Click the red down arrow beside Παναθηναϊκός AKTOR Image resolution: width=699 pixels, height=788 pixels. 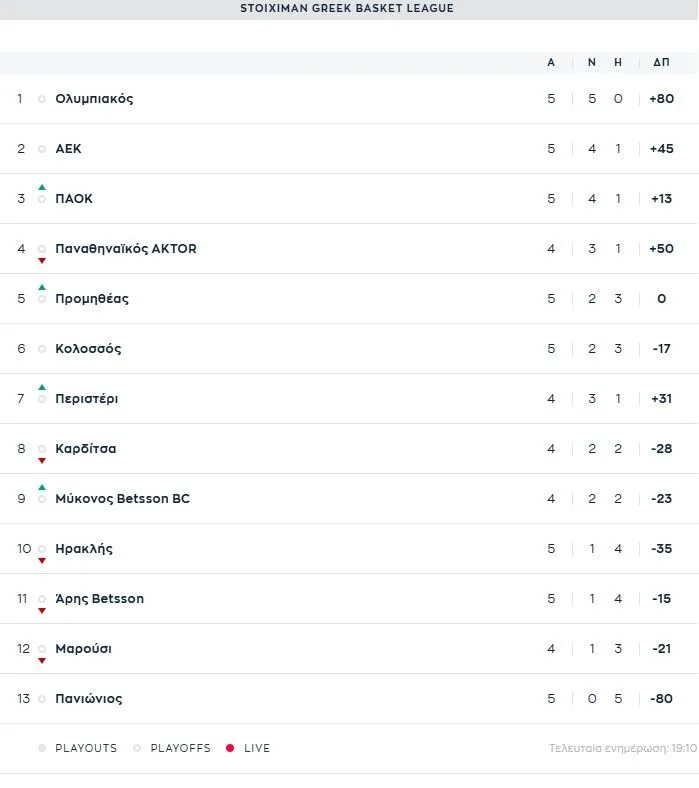42,260
